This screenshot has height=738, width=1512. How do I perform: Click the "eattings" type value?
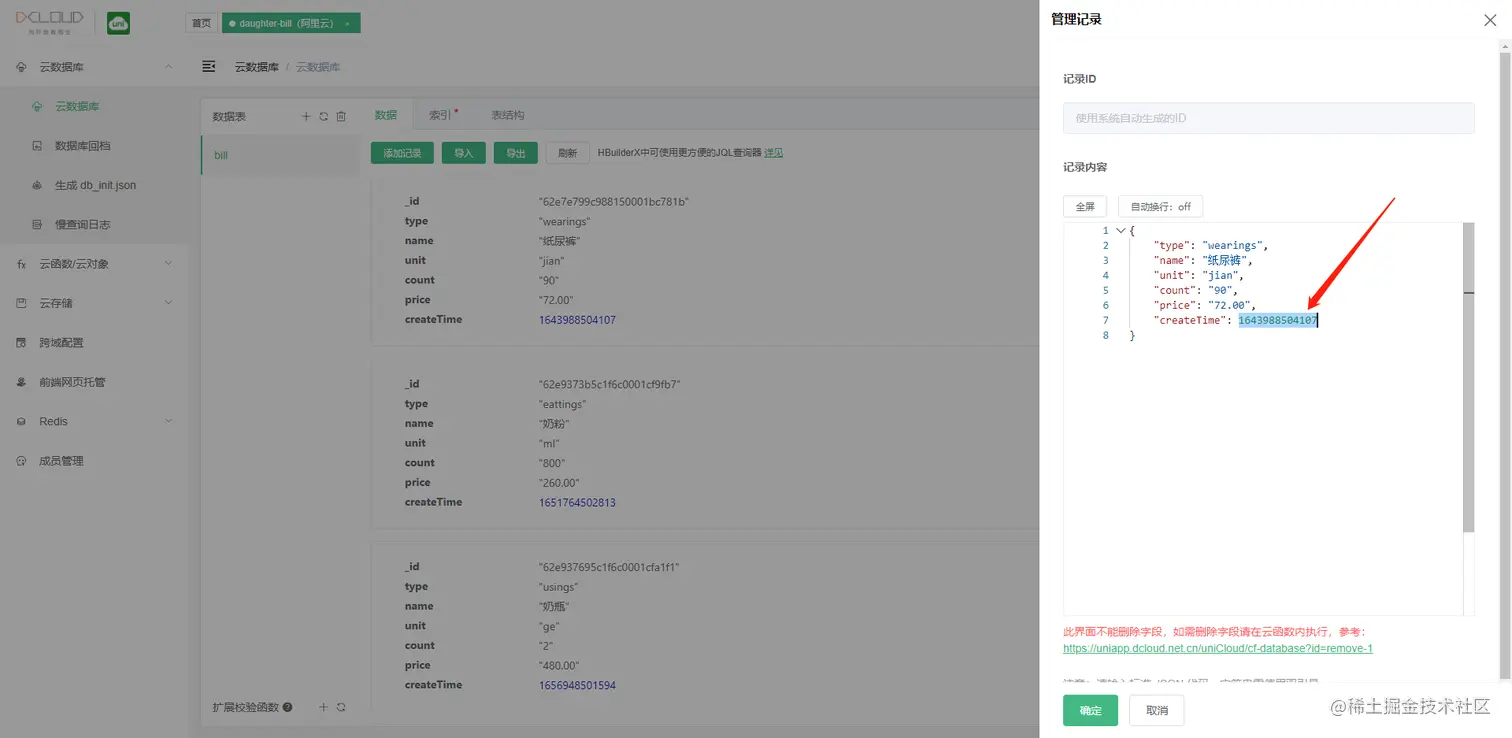pyautogui.click(x=563, y=404)
